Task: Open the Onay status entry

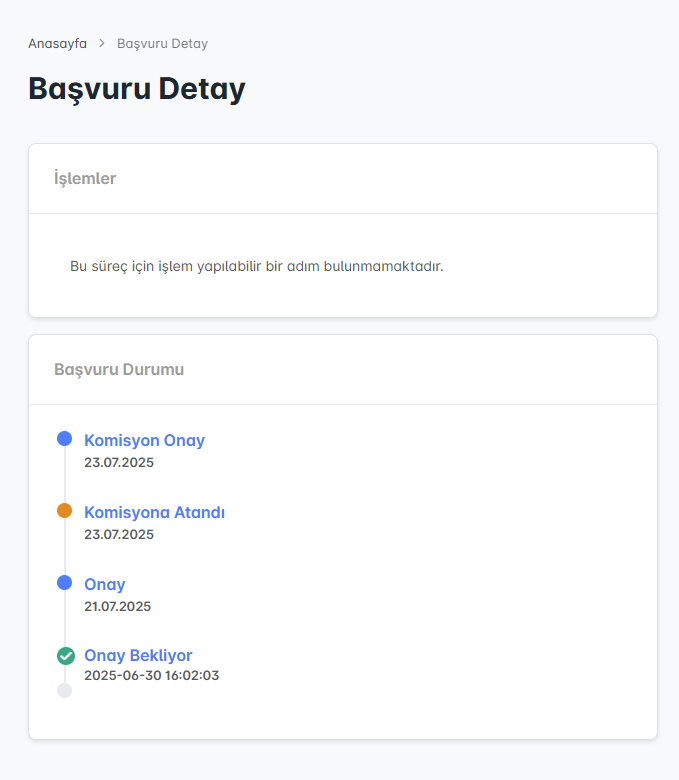Action: pyautogui.click(x=105, y=584)
